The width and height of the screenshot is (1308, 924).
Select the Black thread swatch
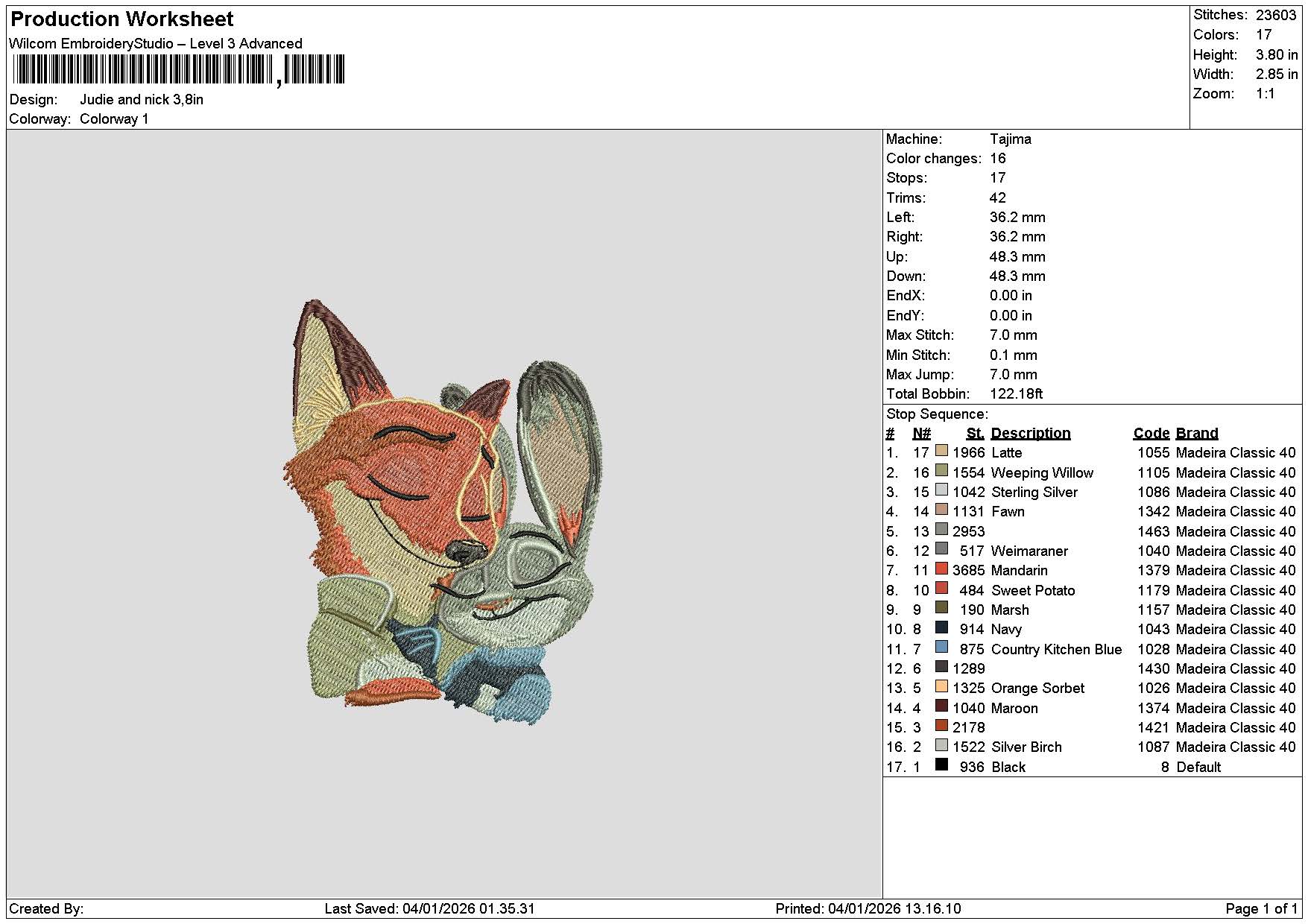point(941,765)
